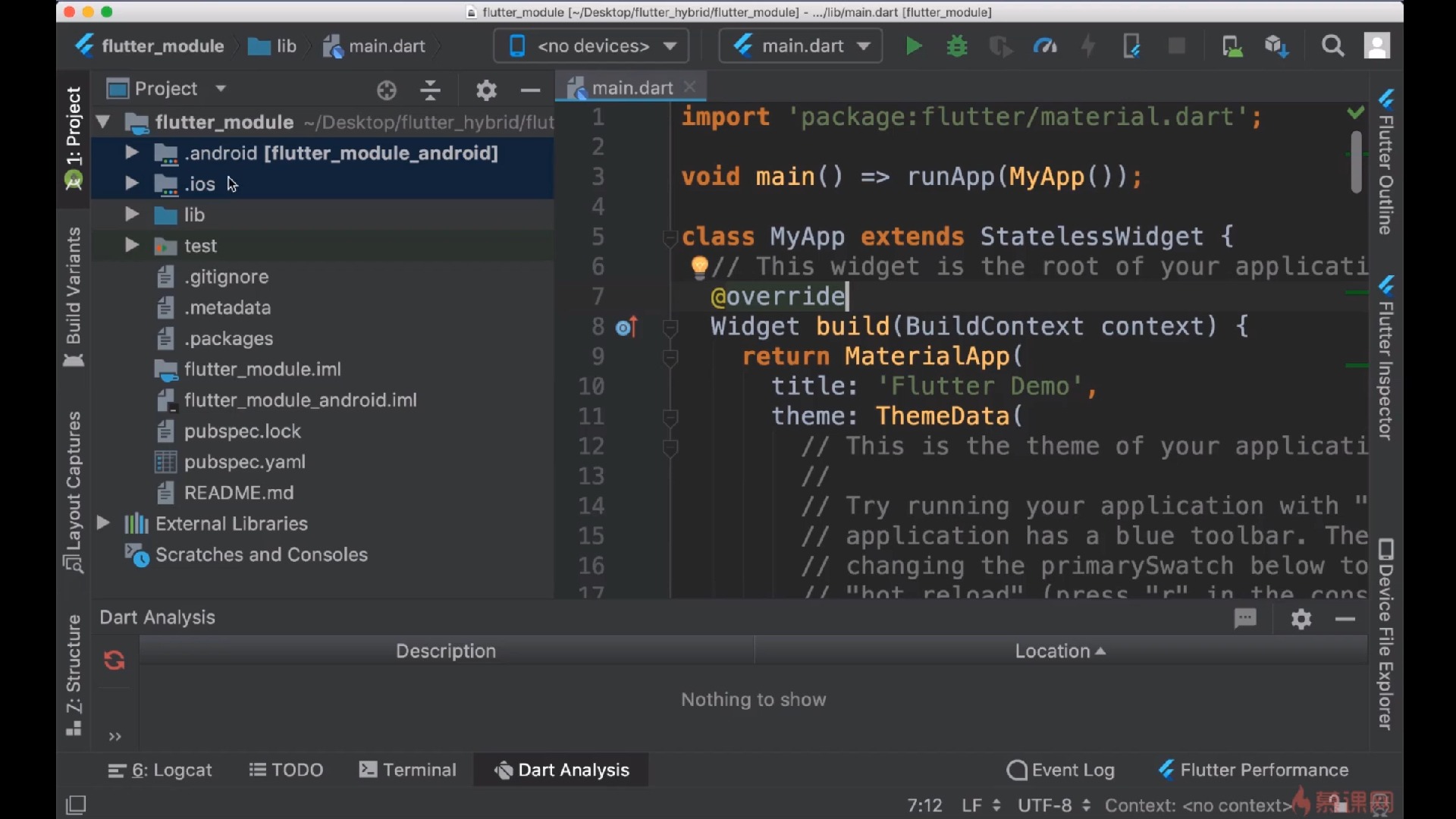Open main.dart run configuration dropdown
The image size is (1456, 819).
tap(801, 46)
